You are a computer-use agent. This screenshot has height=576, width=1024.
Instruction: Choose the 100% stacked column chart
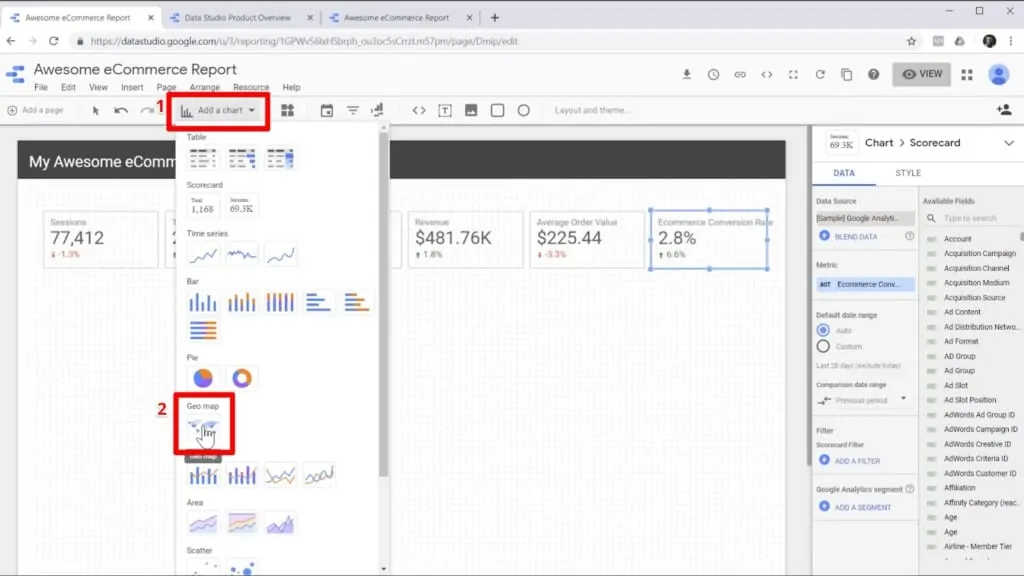(x=280, y=302)
